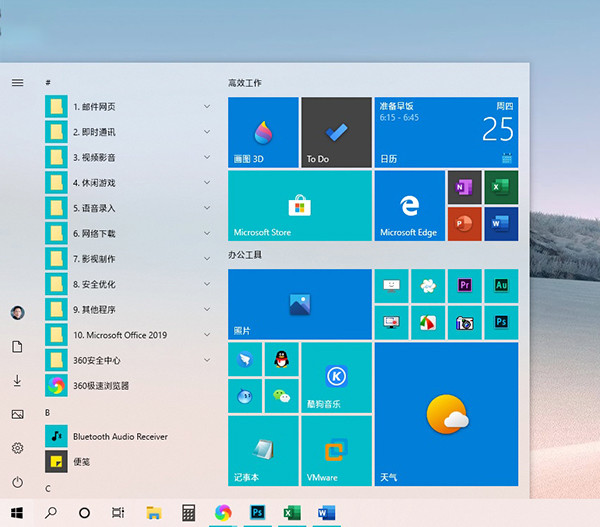Image resolution: width=600 pixels, height=527 pixels.
Task: Expand the '10. Microsoft Office 2019' folder
Action: point(207,335)
